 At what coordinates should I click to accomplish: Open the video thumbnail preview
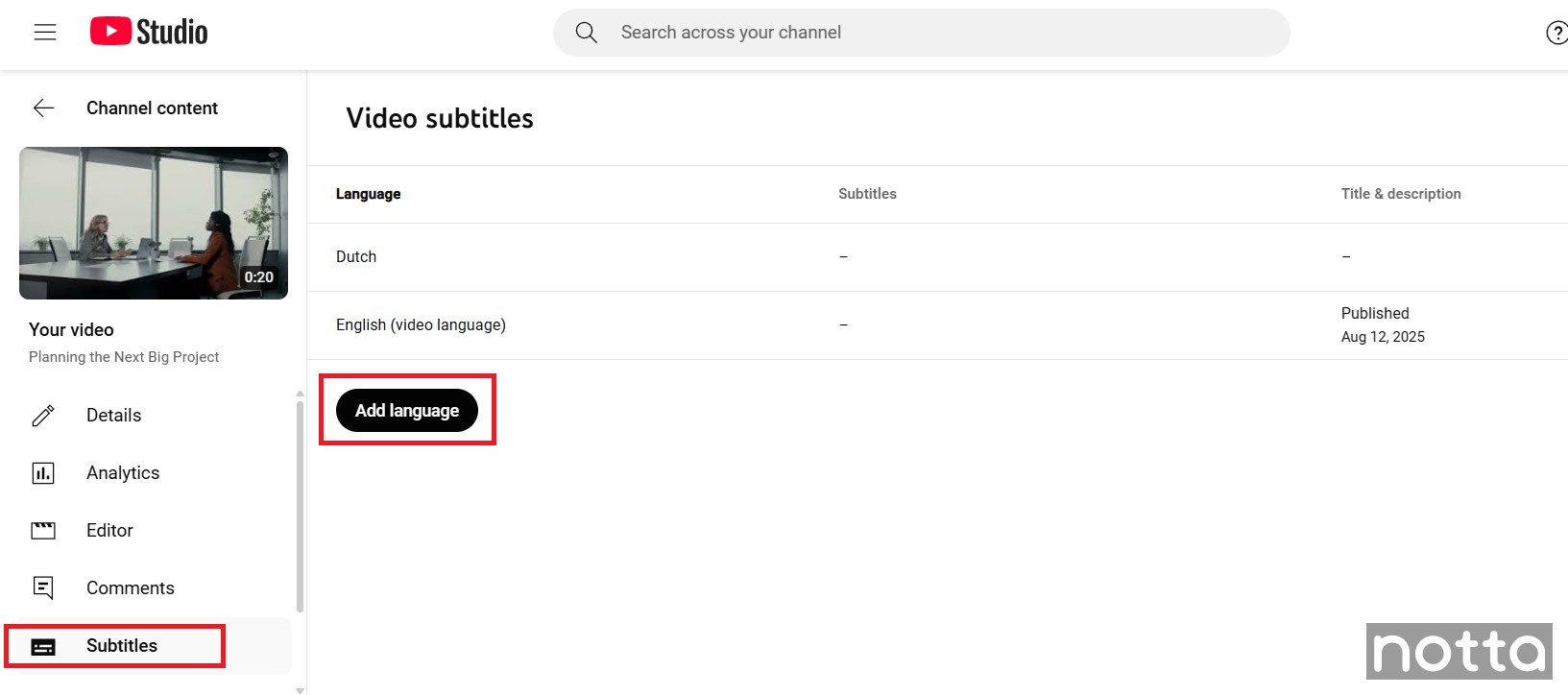point(154,223)
